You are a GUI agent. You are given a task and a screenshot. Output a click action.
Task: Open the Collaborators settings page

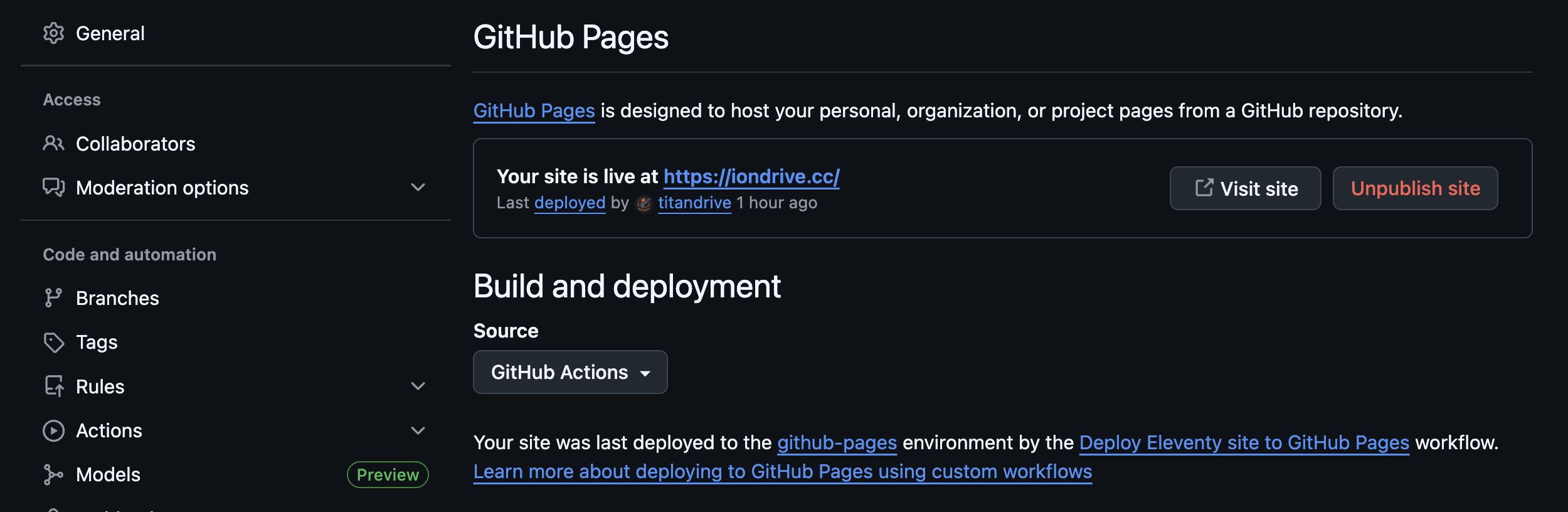click(135, 144)
